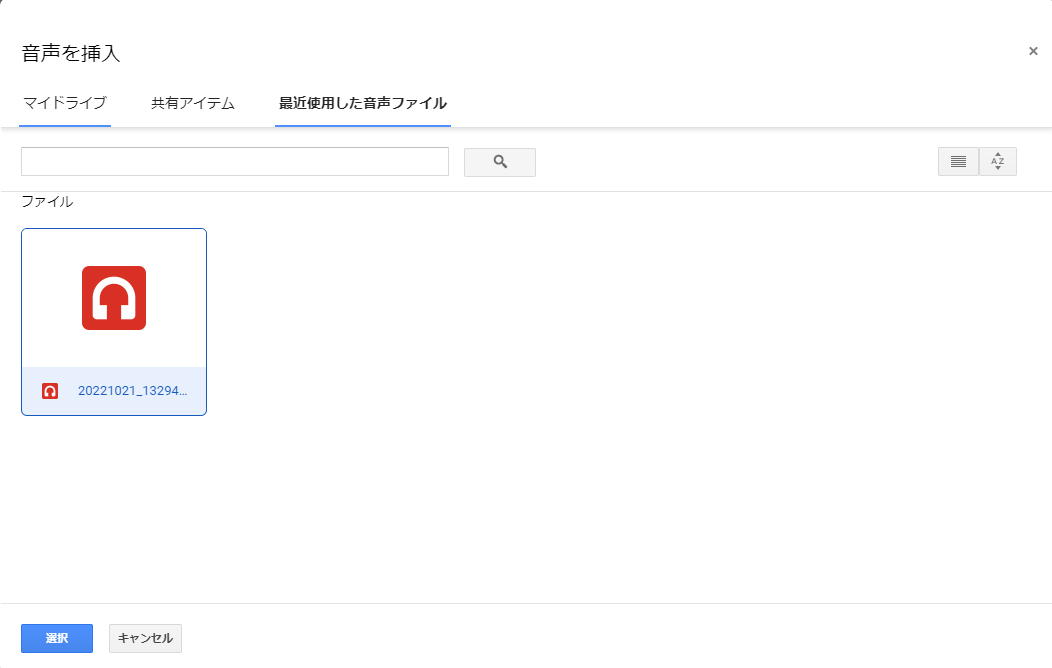Click the 音声を挿入 dialog title
The height and width of the screenshot is (668, 1052).
pyautogui.click(x=71, y=53)
